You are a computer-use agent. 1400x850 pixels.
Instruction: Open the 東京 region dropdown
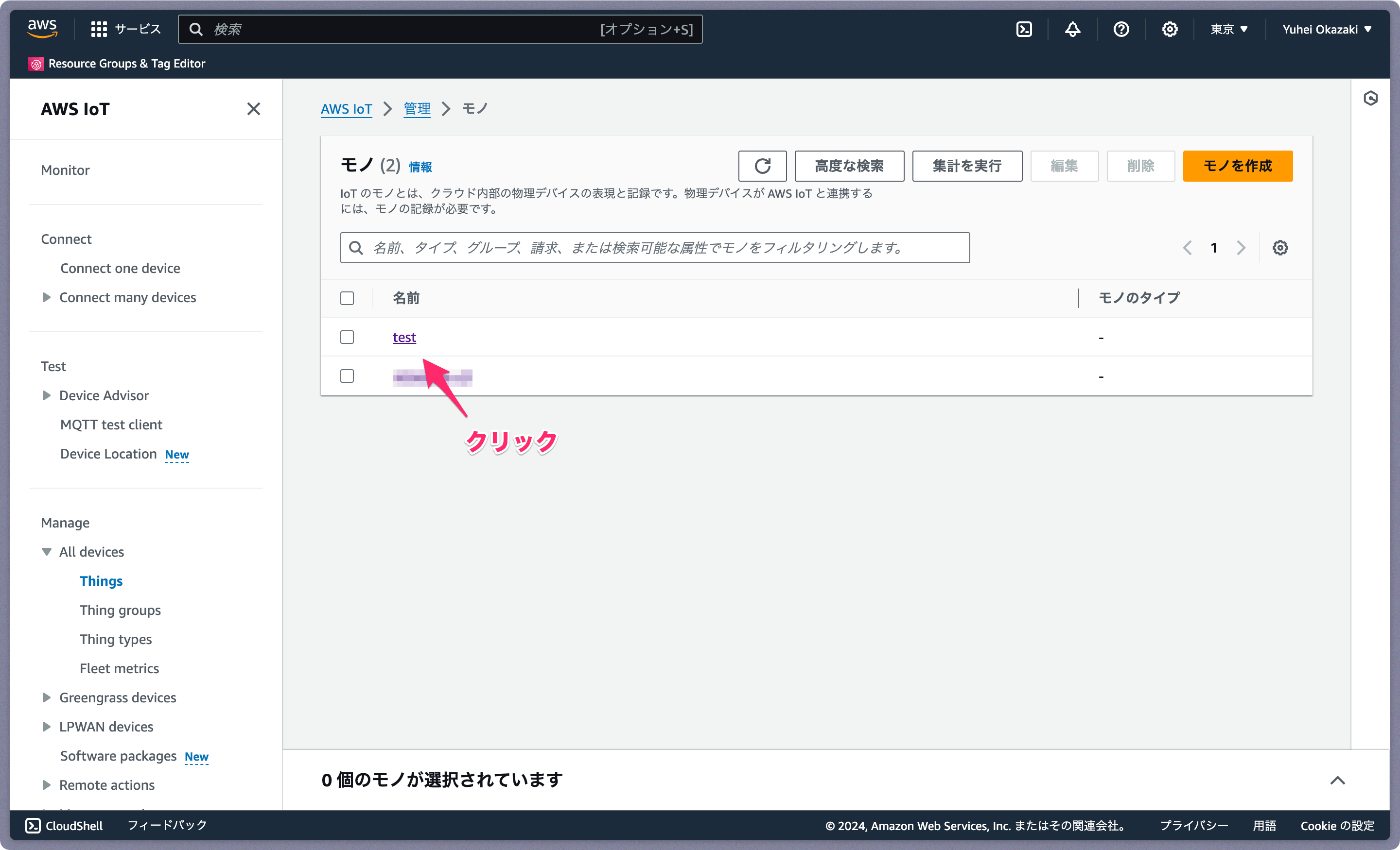tap(1229, 29)
